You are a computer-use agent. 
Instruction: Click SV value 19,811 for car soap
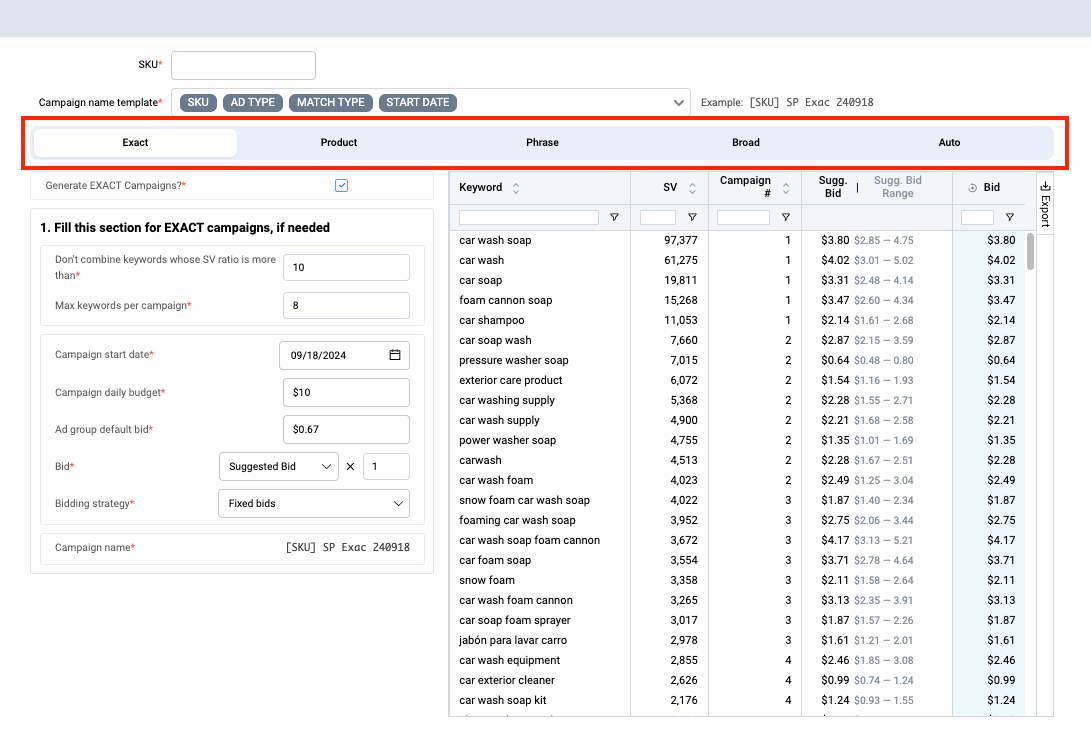click(x=680, y=280)
